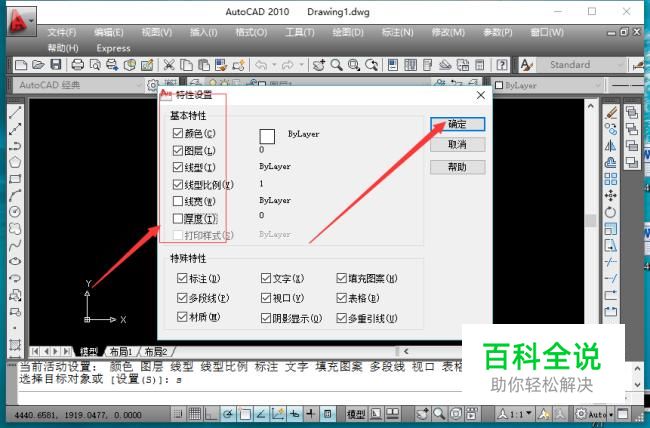Viewport: 650px width, 428px height.
Task: Toggle Grid display in status bar
Action: (x=195, y=413)
